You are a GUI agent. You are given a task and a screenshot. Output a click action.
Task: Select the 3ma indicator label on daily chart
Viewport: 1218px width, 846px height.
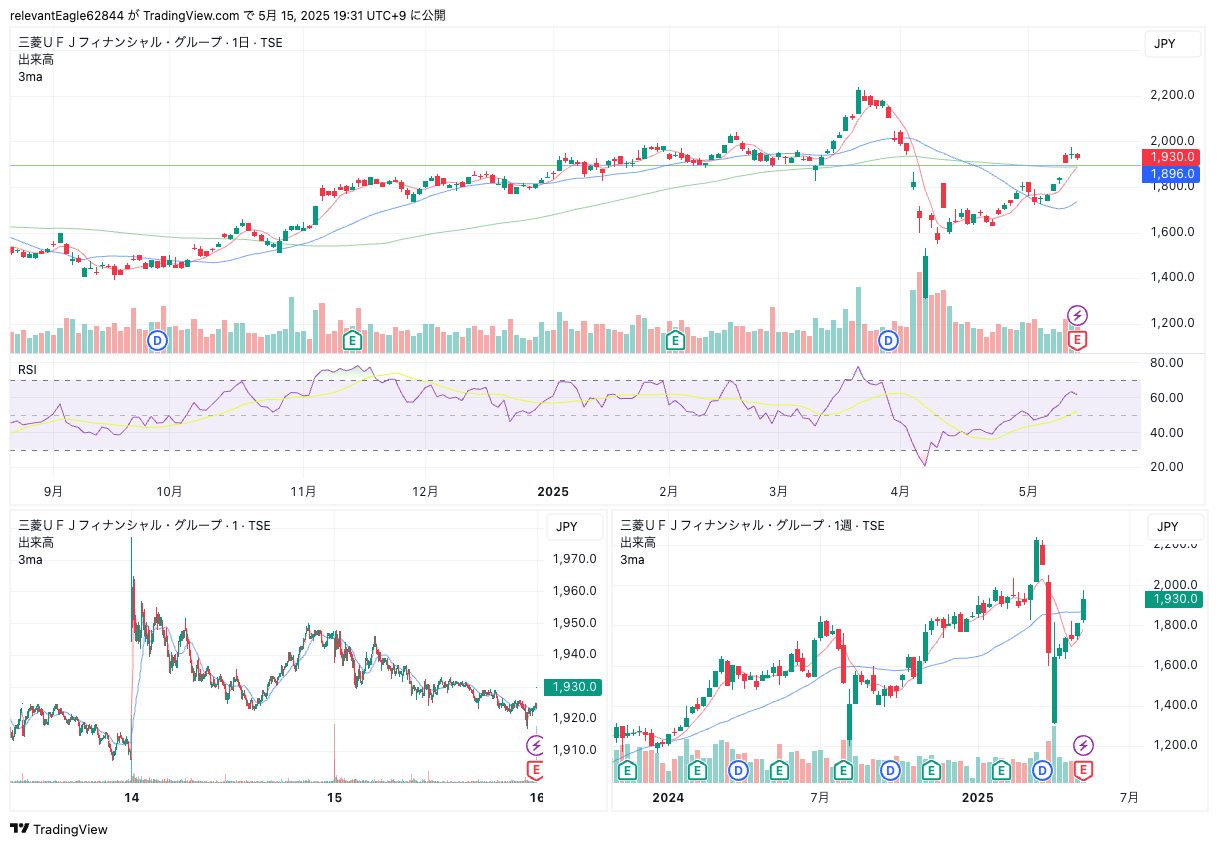(x=30, y=76)
